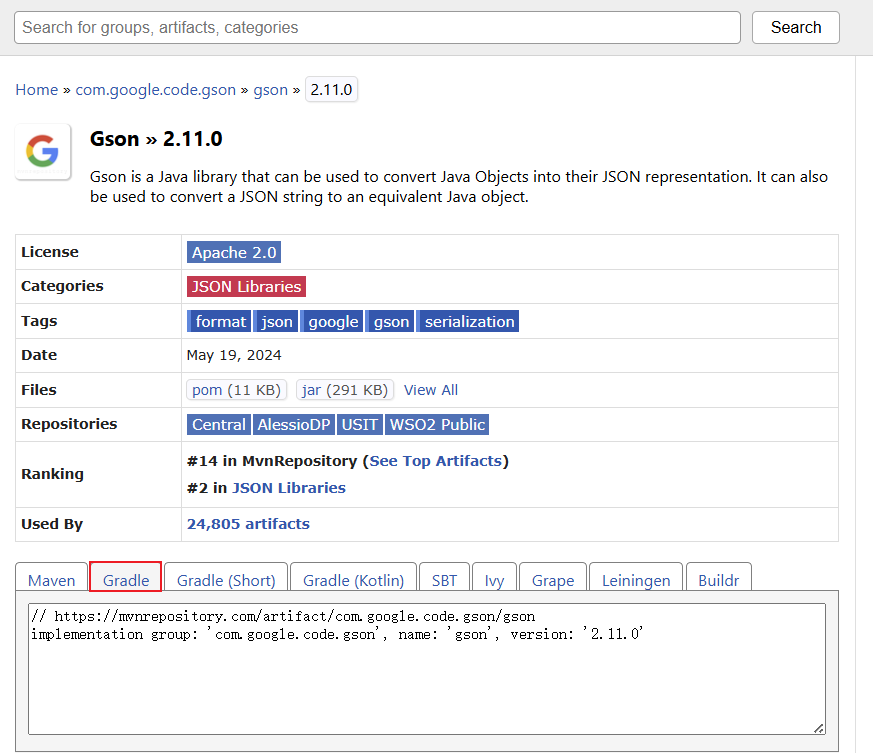Open the AlessioDP repository tag

tap(293, 424)
